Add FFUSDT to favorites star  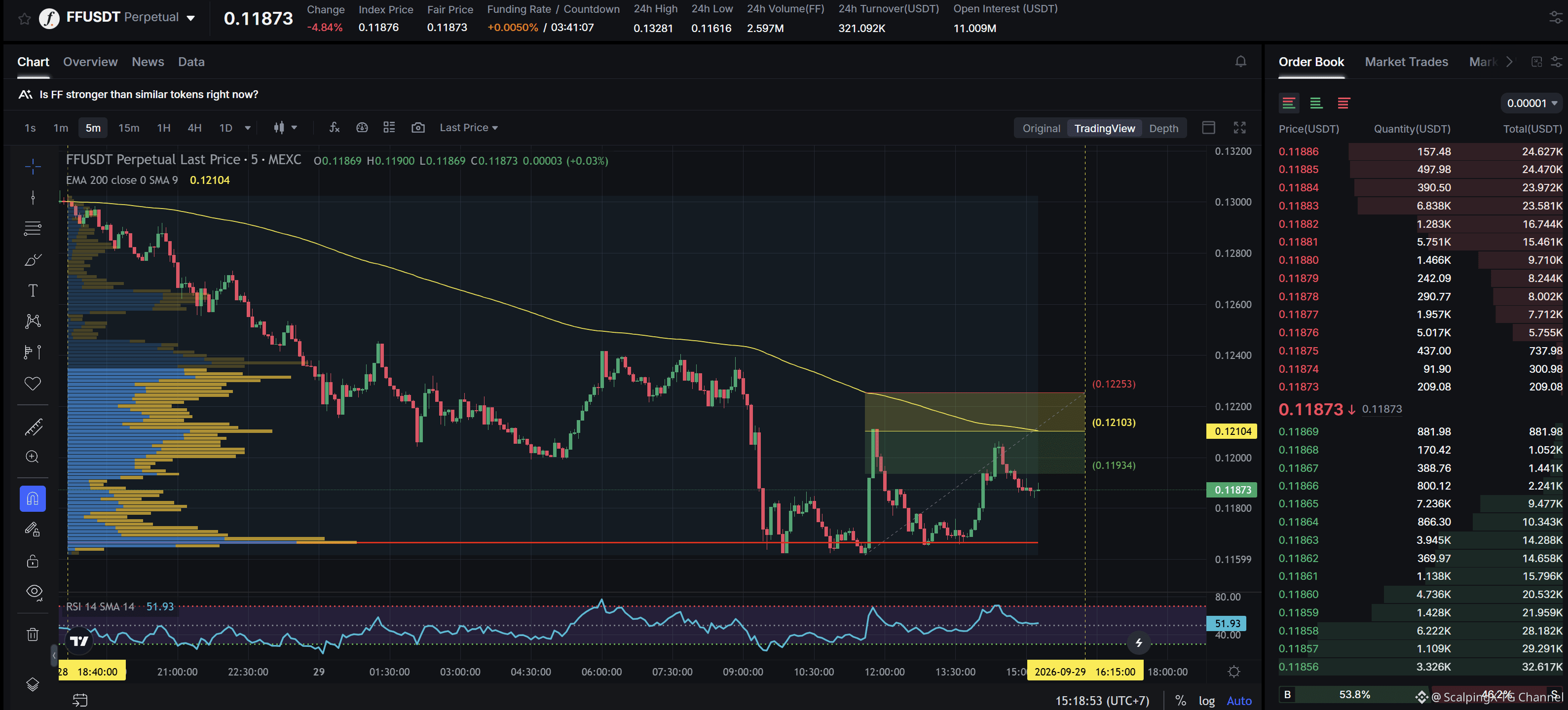tap(24, 18)
